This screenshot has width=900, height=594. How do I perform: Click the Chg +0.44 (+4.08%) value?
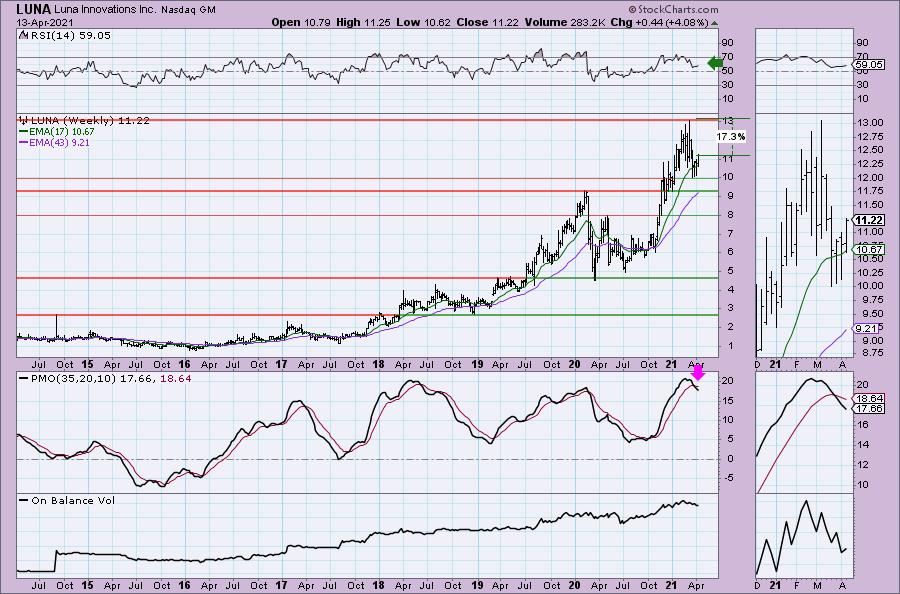660,22
